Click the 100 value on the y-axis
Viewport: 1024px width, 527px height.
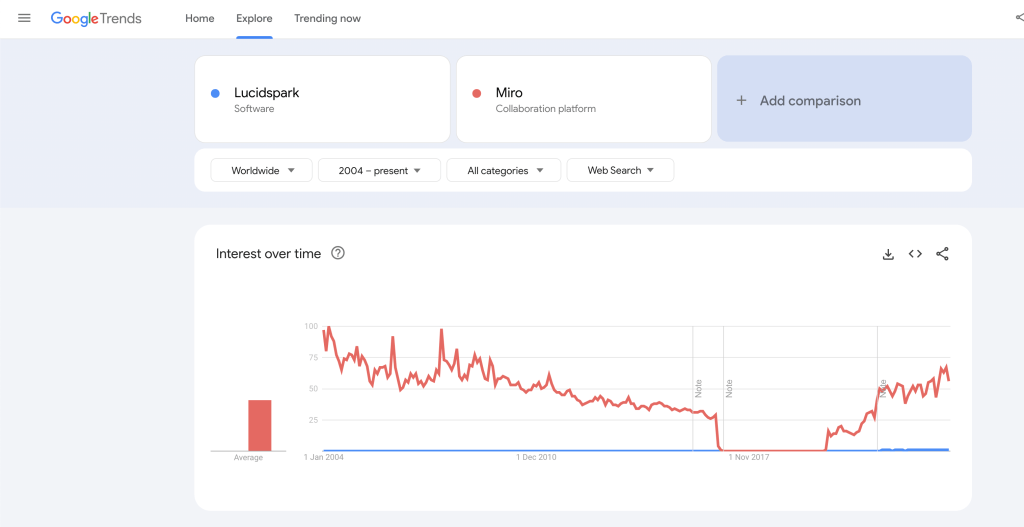point(311,326)
